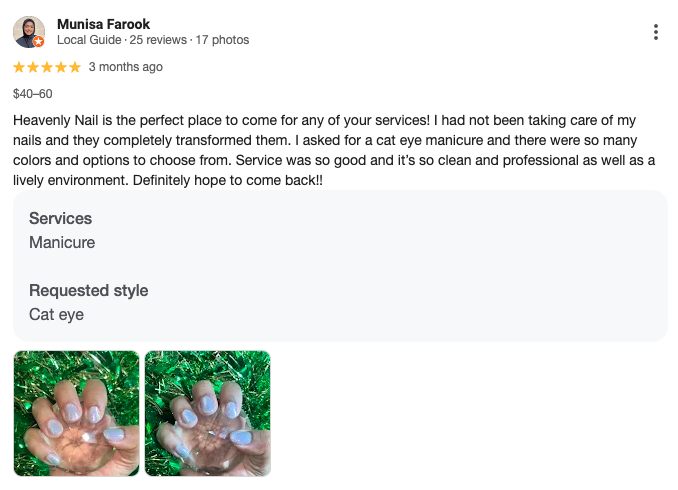This screenshot has width=678, height=490.
Task: Select the Cat eye style value
Action: pyautogui.click(x=57, y=314)
